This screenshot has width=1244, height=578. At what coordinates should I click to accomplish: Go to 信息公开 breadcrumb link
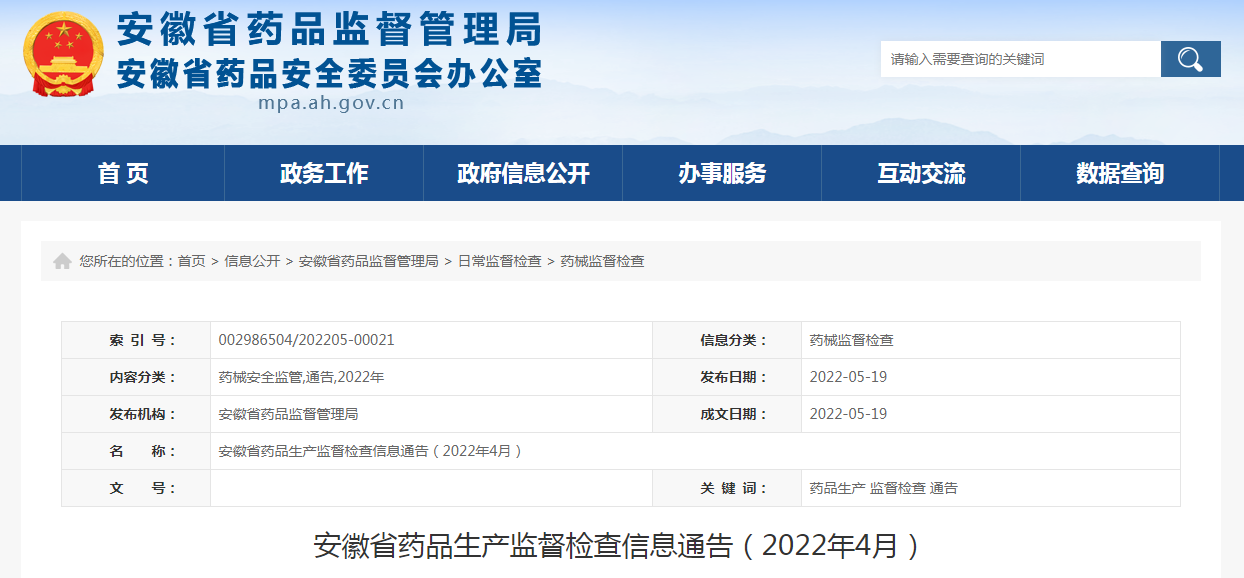pos(252,261)
